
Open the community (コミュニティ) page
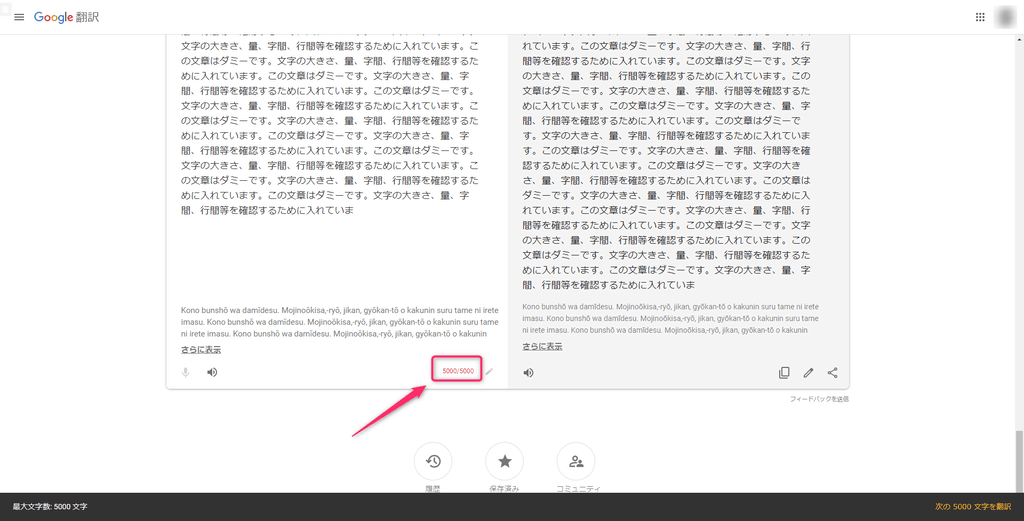coord(576,461)
